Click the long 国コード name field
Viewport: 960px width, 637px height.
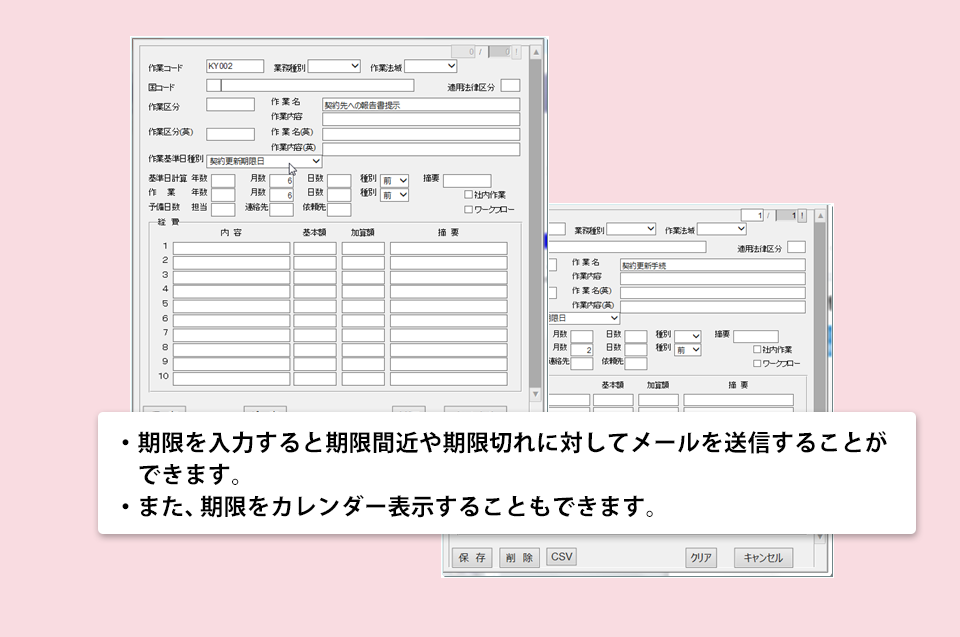pyautogui.click(x=317, y=86)
